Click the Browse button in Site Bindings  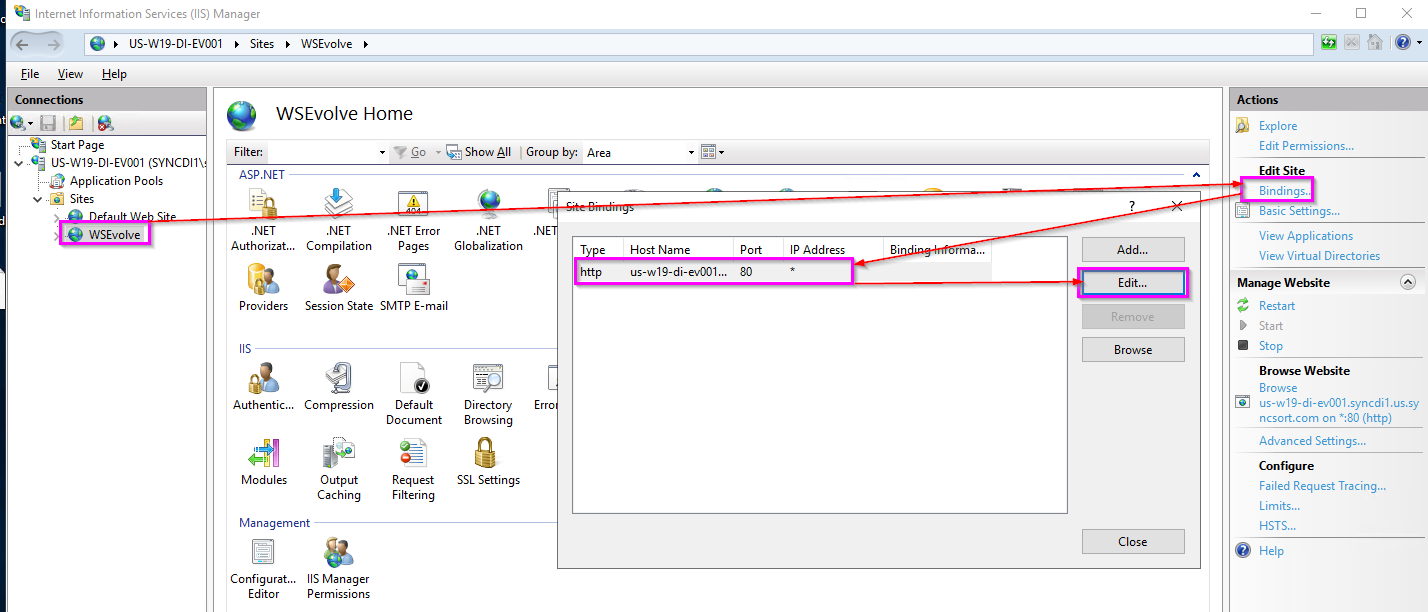pyautogui.click(x=1133, y=350)
